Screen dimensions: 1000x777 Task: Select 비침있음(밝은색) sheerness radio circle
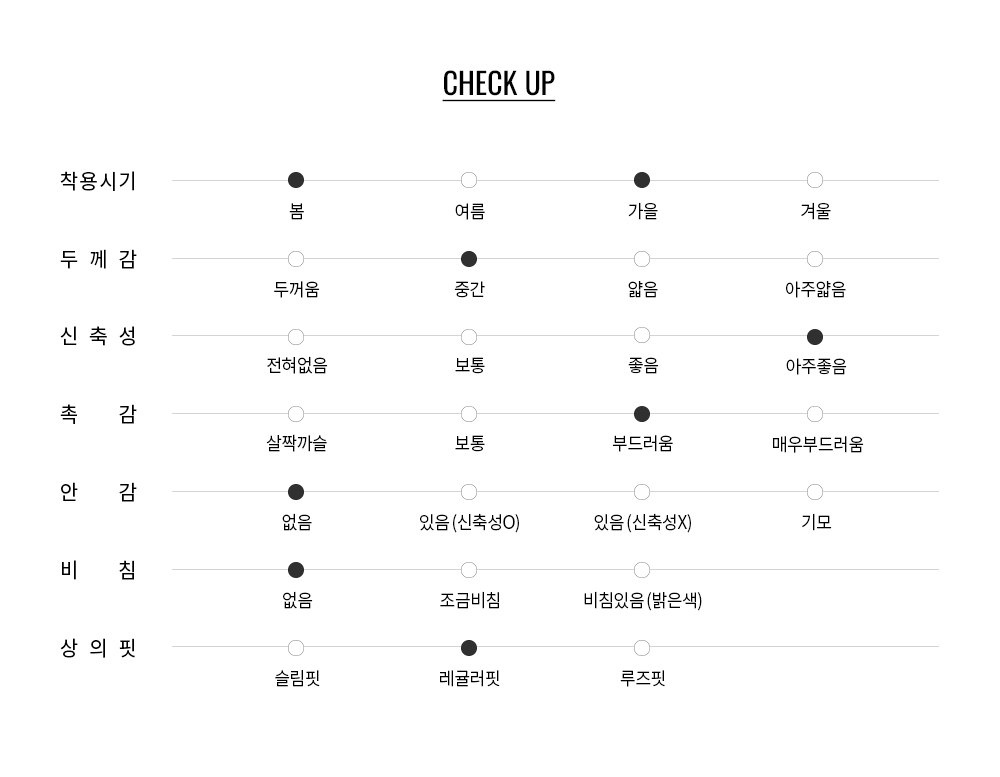(x=642, y=570)
